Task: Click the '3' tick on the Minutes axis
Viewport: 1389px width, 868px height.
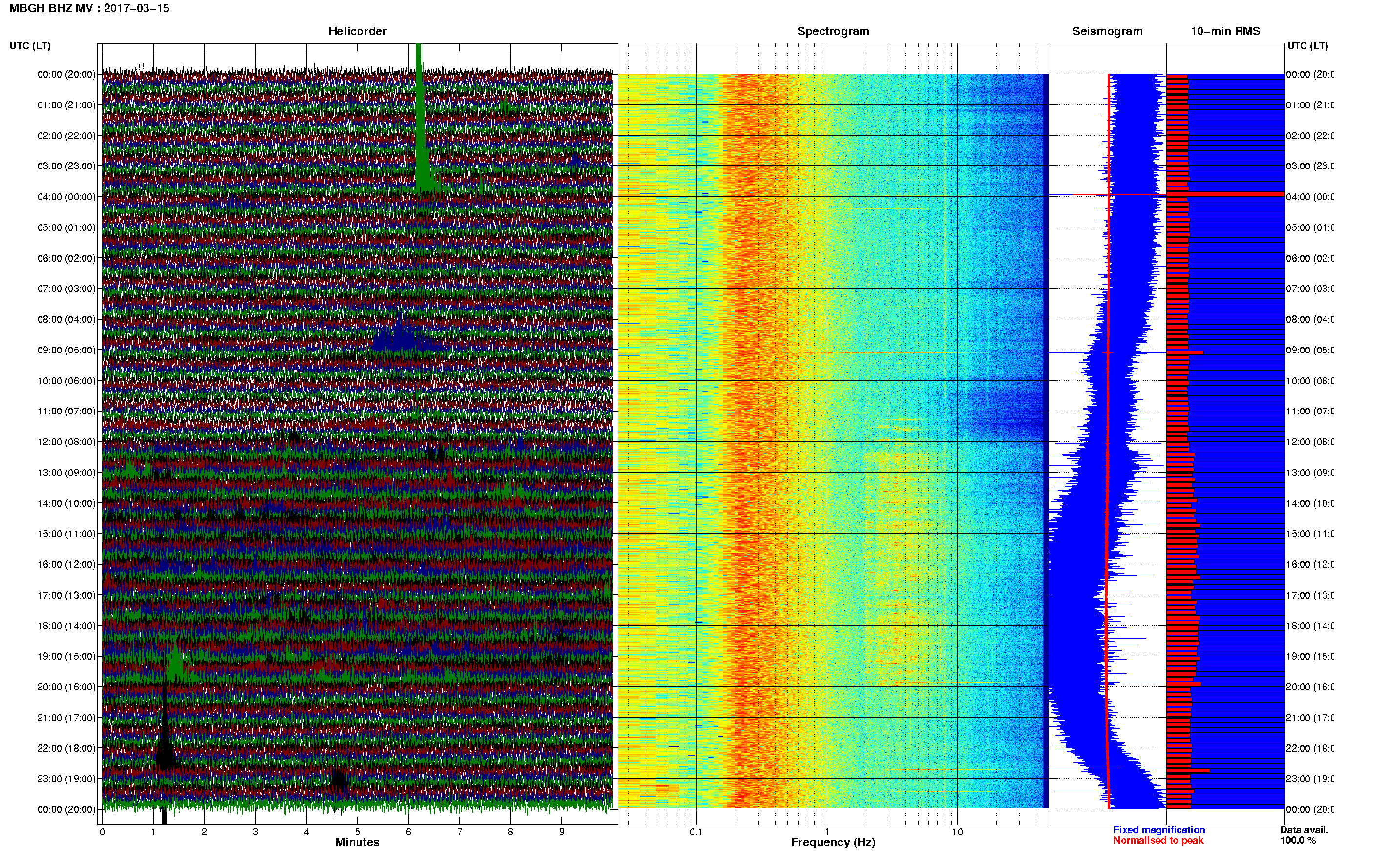Action: 255,832
